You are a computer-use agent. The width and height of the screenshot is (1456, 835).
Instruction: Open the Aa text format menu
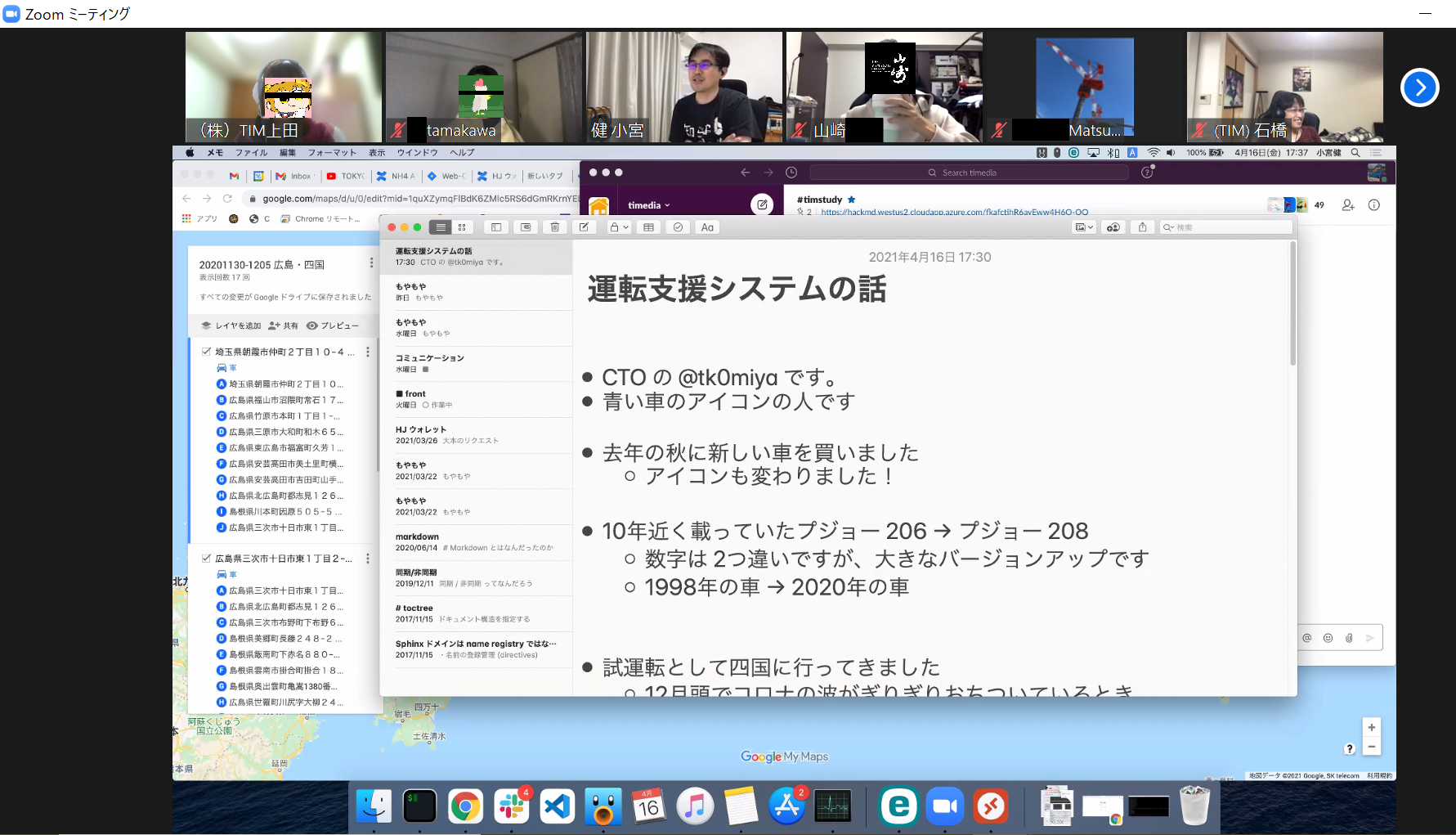click(707, 227)
